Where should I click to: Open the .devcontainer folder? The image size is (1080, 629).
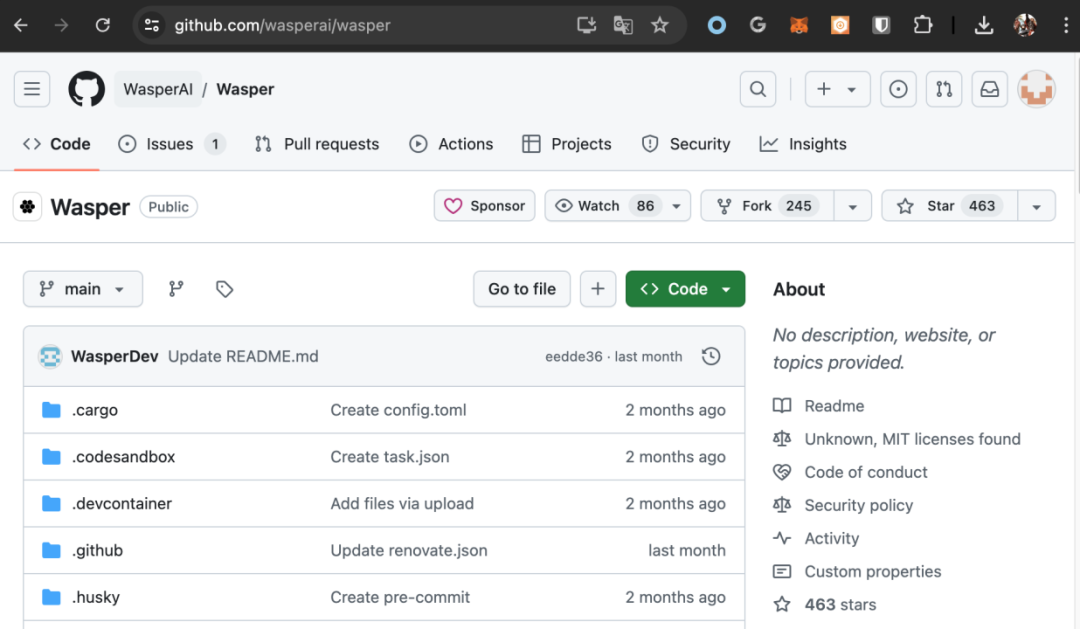[122, 504]
